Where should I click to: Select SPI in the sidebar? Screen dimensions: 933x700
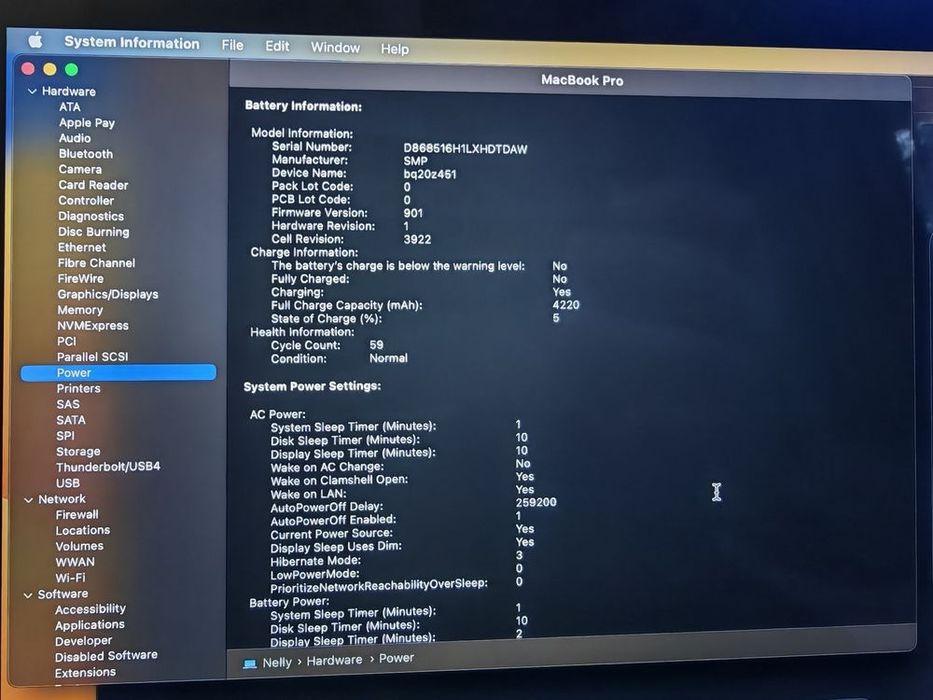coord(65,436)
